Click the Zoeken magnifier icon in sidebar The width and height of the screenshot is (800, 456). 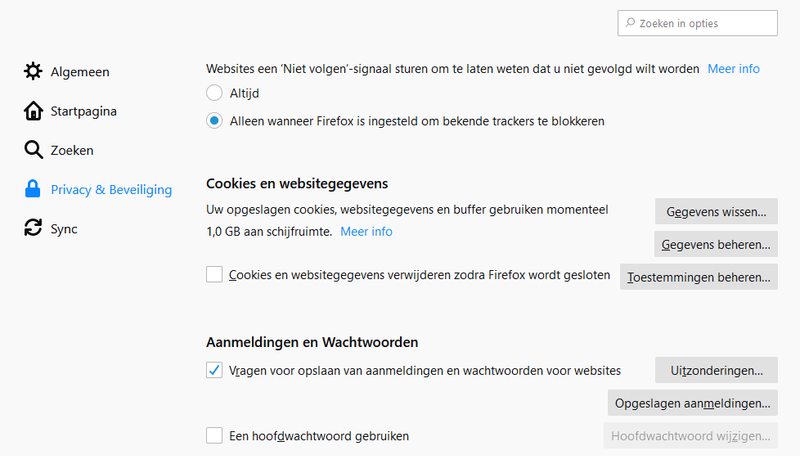(33, 150)
